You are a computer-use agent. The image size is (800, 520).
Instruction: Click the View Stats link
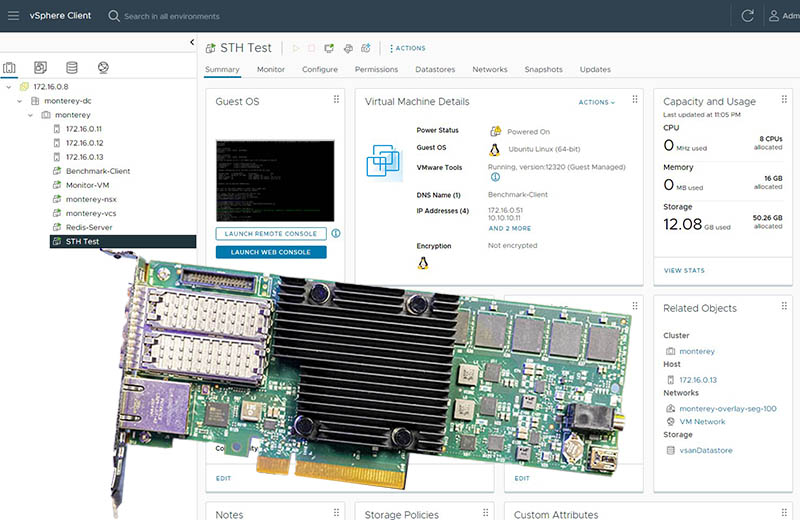684,270
